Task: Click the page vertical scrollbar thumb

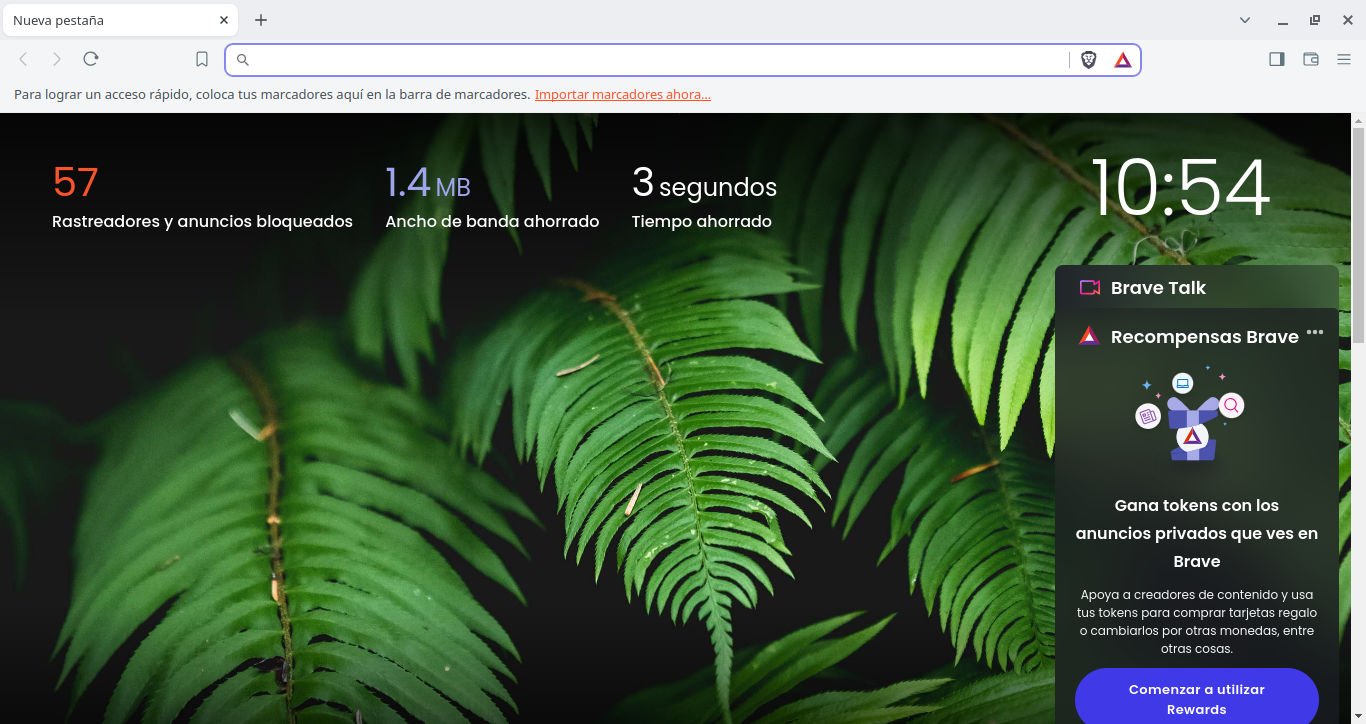Action: tap(1358, 235)
